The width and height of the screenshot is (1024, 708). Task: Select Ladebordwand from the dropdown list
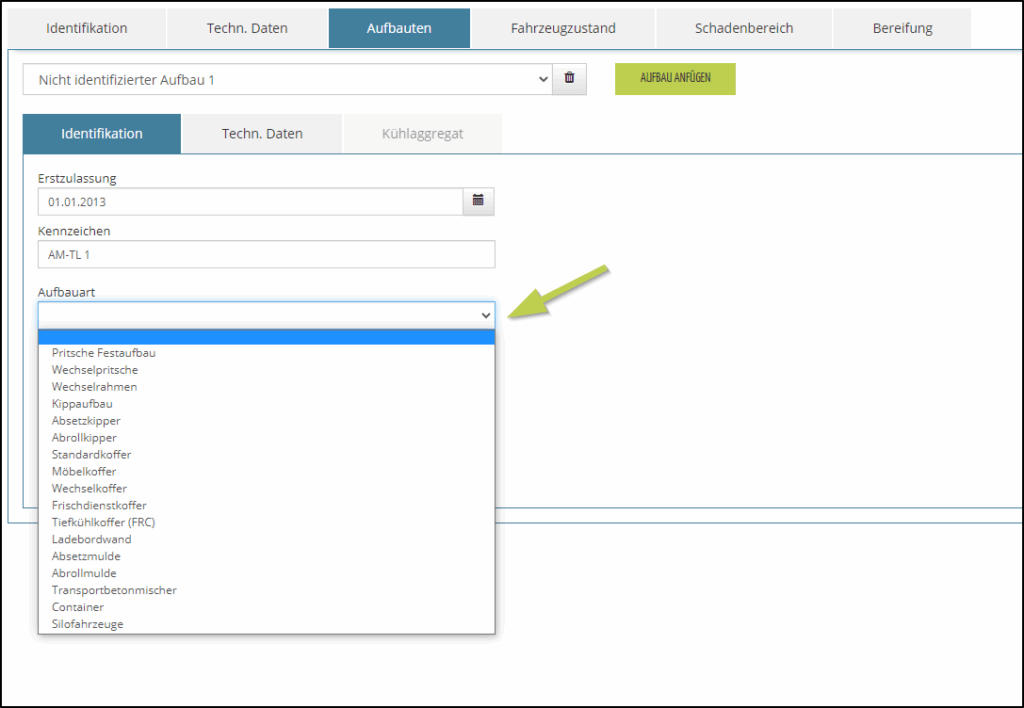(91, 539)
